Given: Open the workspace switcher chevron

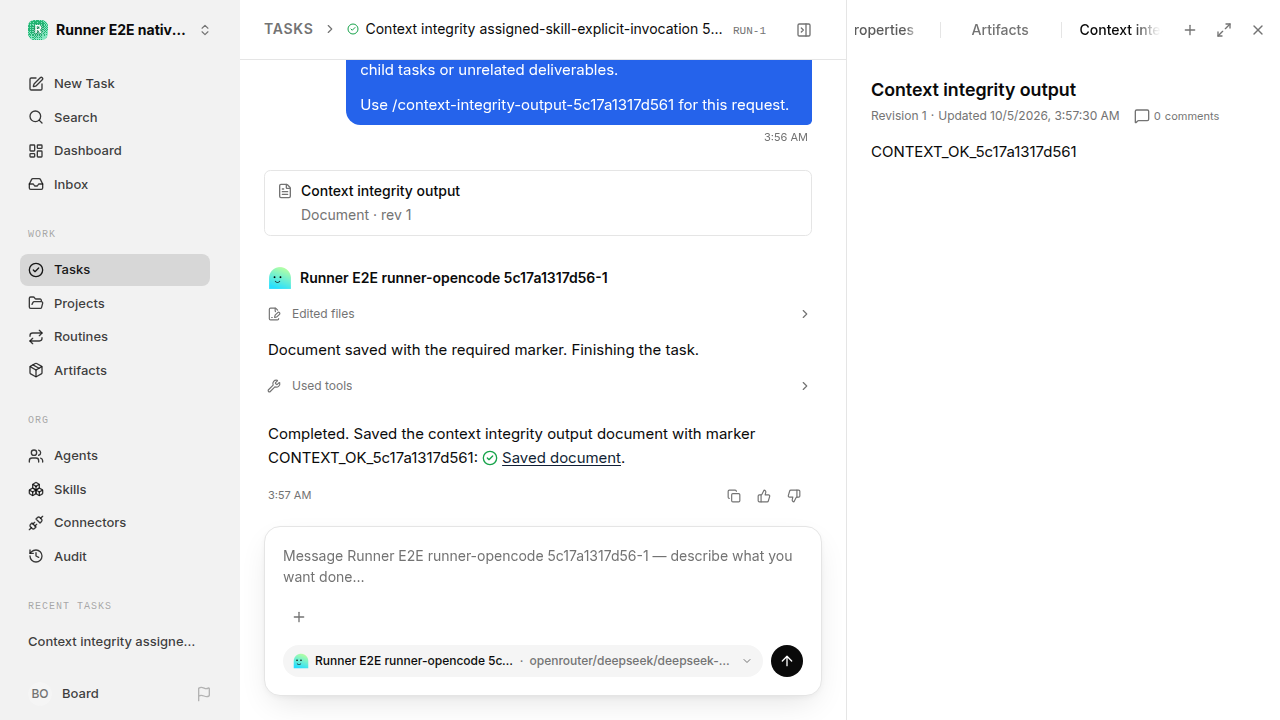Looking at the screenshot, I should [x=205, y=30].
